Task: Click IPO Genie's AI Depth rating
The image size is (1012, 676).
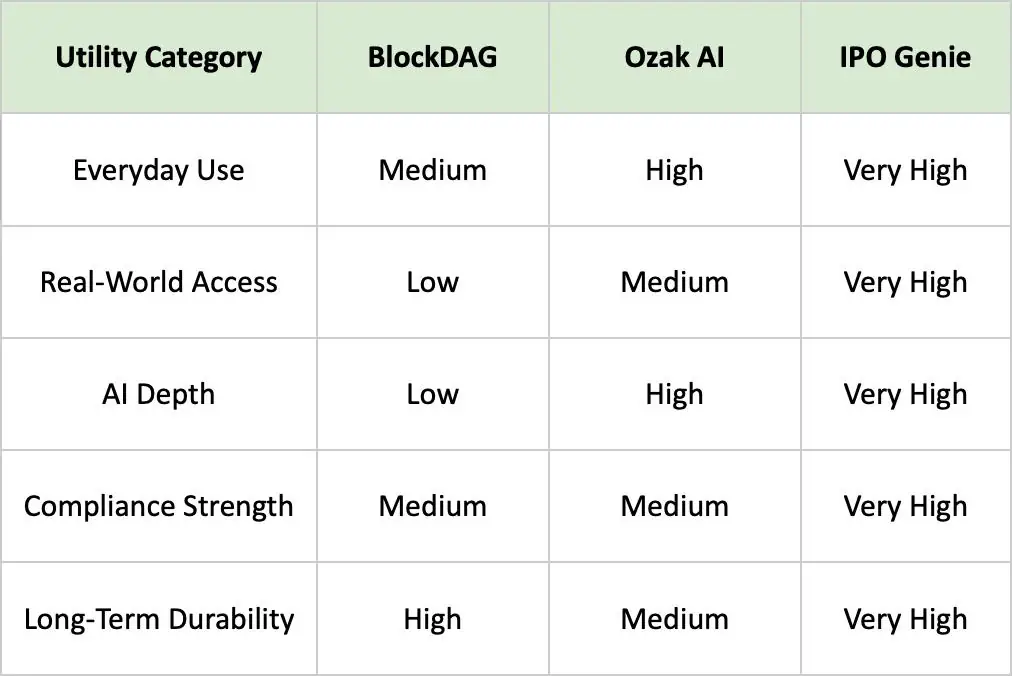Action: click(x=905, y=394)
